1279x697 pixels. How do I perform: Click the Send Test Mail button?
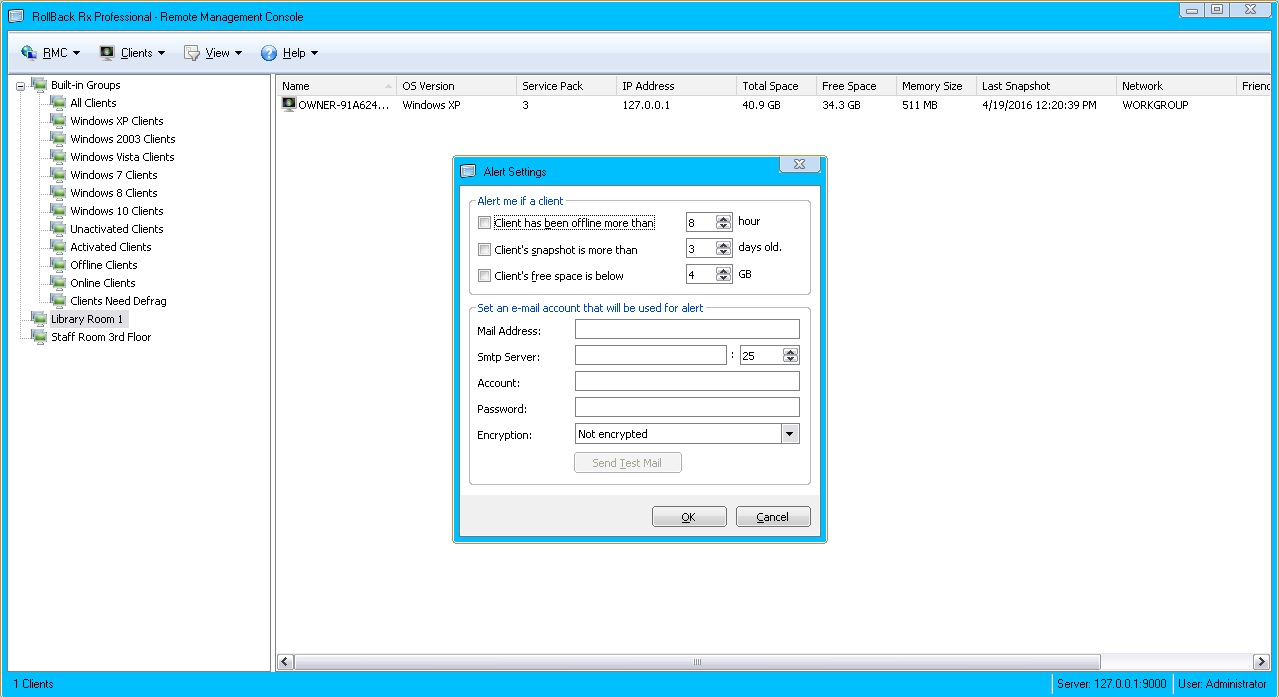tap(628, 463)
